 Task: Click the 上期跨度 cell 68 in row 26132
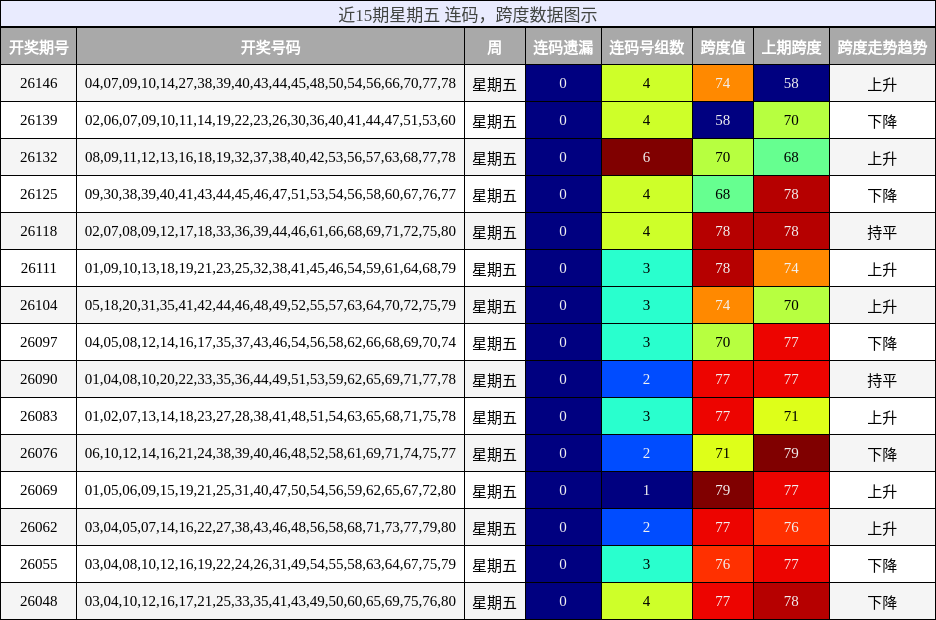pyautogui.click(x=791, y=157)
